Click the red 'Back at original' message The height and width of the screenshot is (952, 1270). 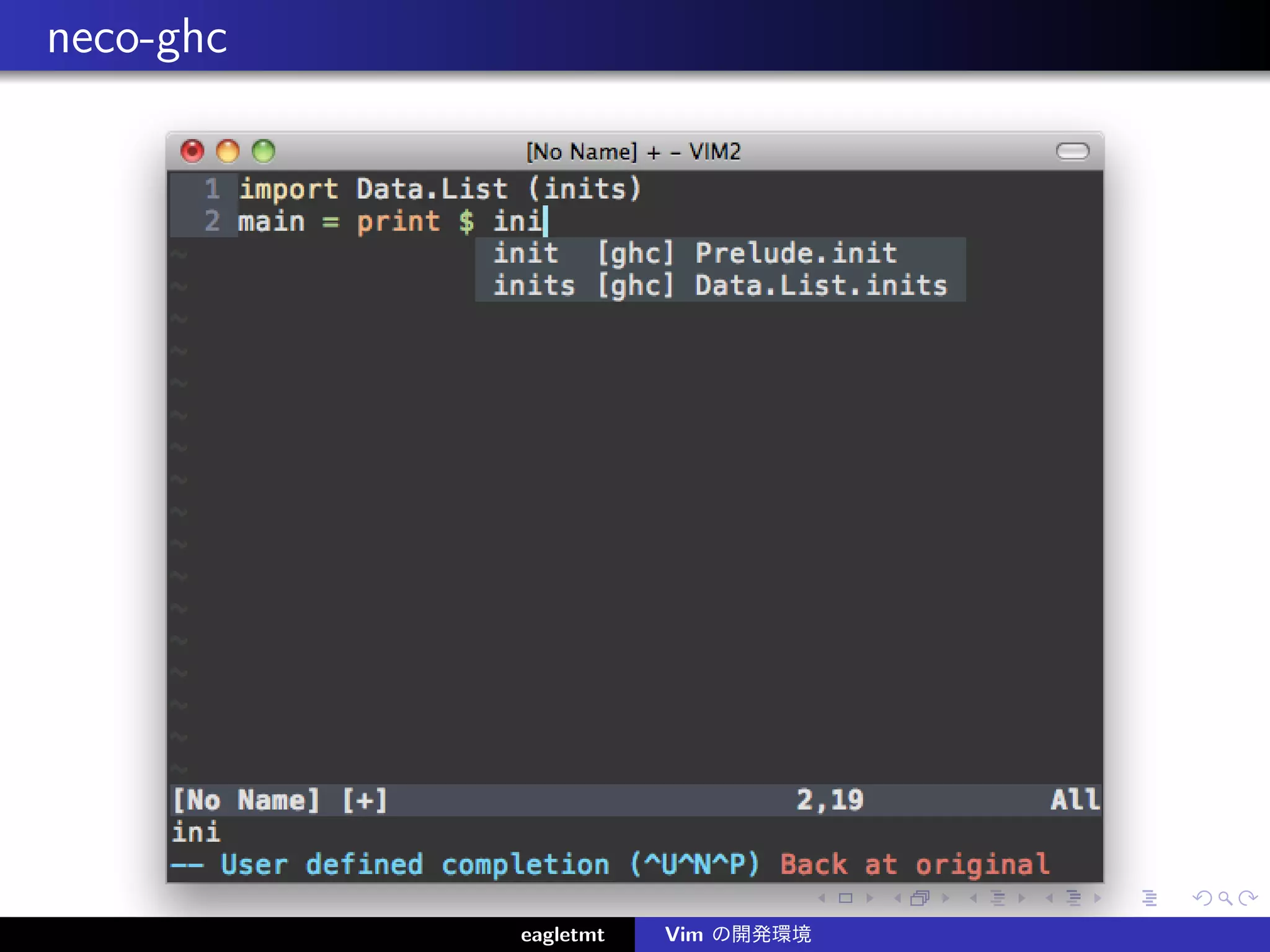pos(915,865)
